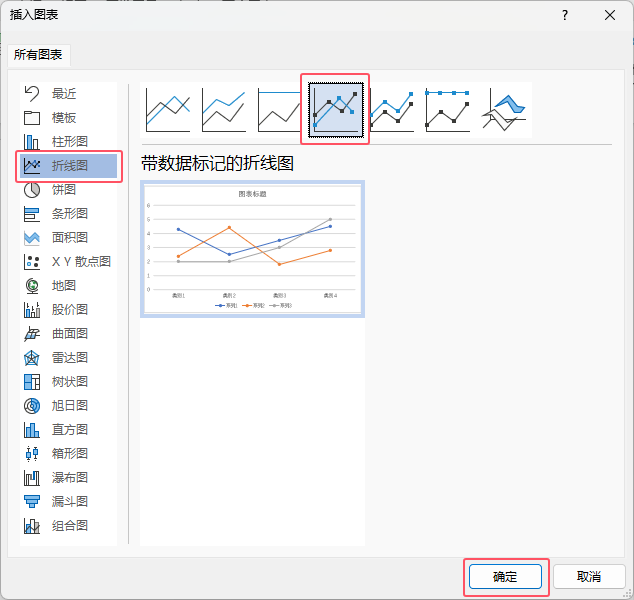634x600 pixels.
Task: Pick the 100% stacked line subtype
Action: (279, 110)
